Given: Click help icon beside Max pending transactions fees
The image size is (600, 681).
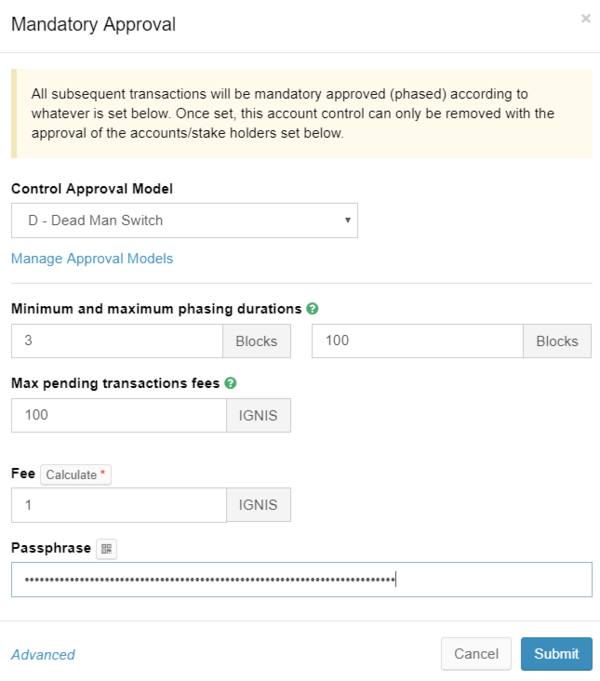Looking at the screenshot, I should tap(231, 383).
